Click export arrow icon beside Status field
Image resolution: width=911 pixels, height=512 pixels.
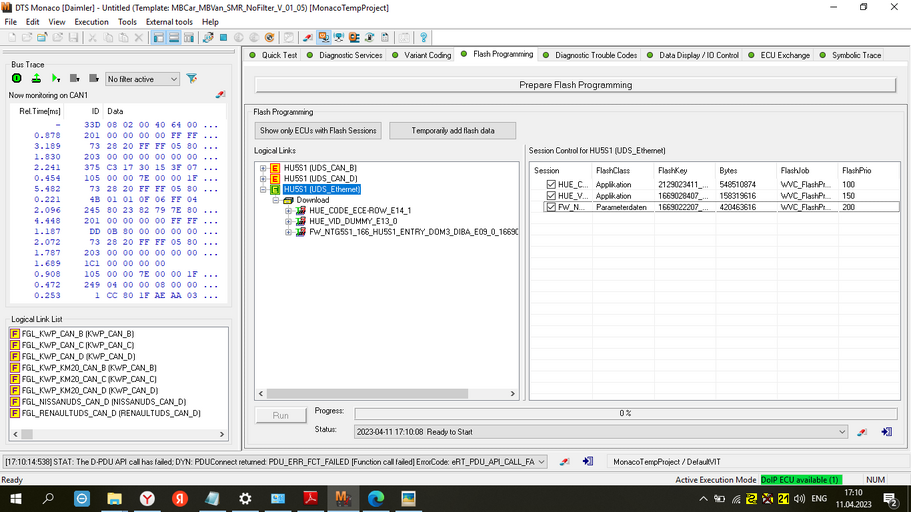887,432
